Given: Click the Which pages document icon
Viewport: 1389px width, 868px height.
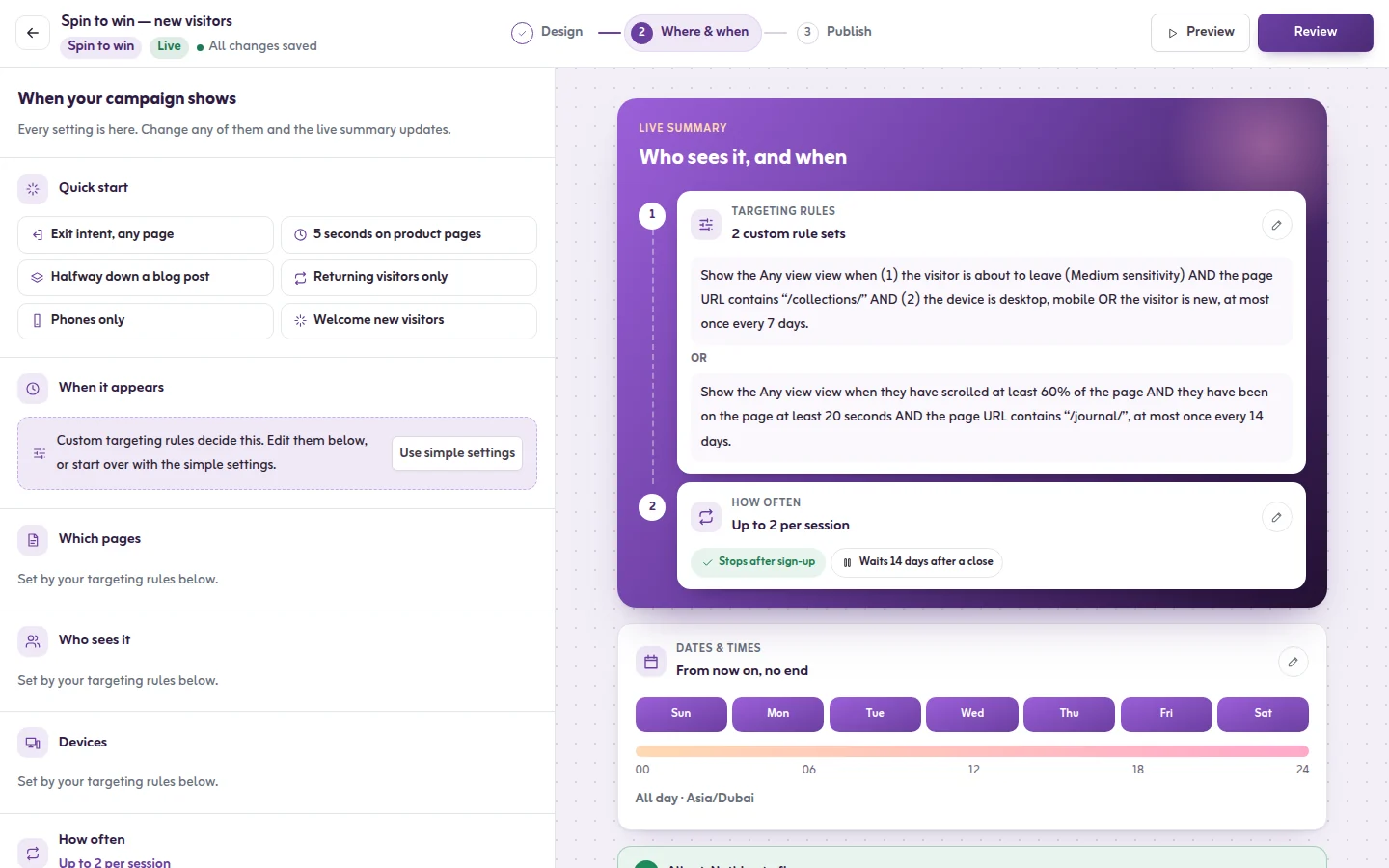Looking at the screenshot, I should point(33,539).
